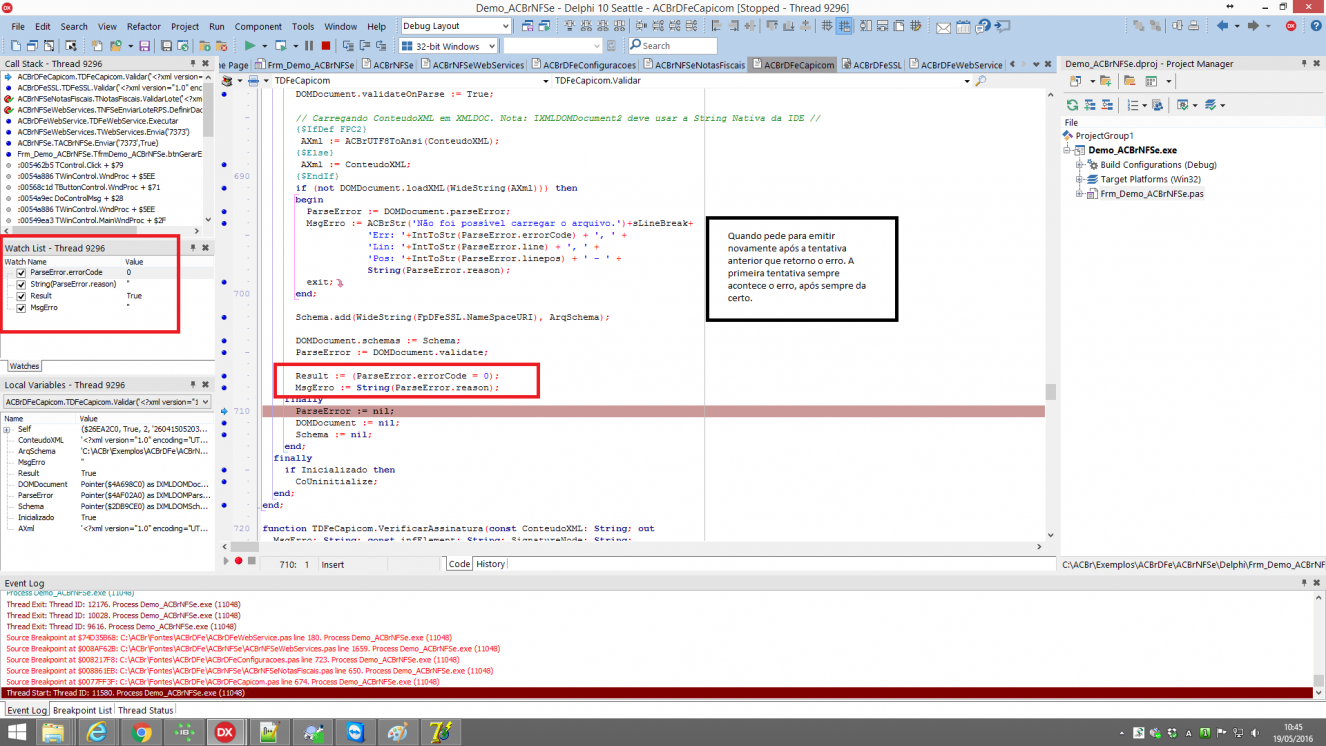Open the project folder icon in Project Manager
The height and width of the screenshot is (746, 1326).
click(x=1105, y=81)
